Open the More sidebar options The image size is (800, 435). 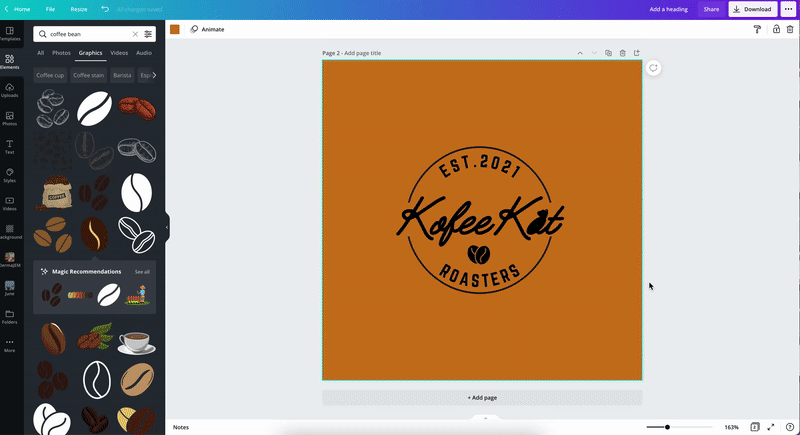pyautogui.click(x=10, y=346)
